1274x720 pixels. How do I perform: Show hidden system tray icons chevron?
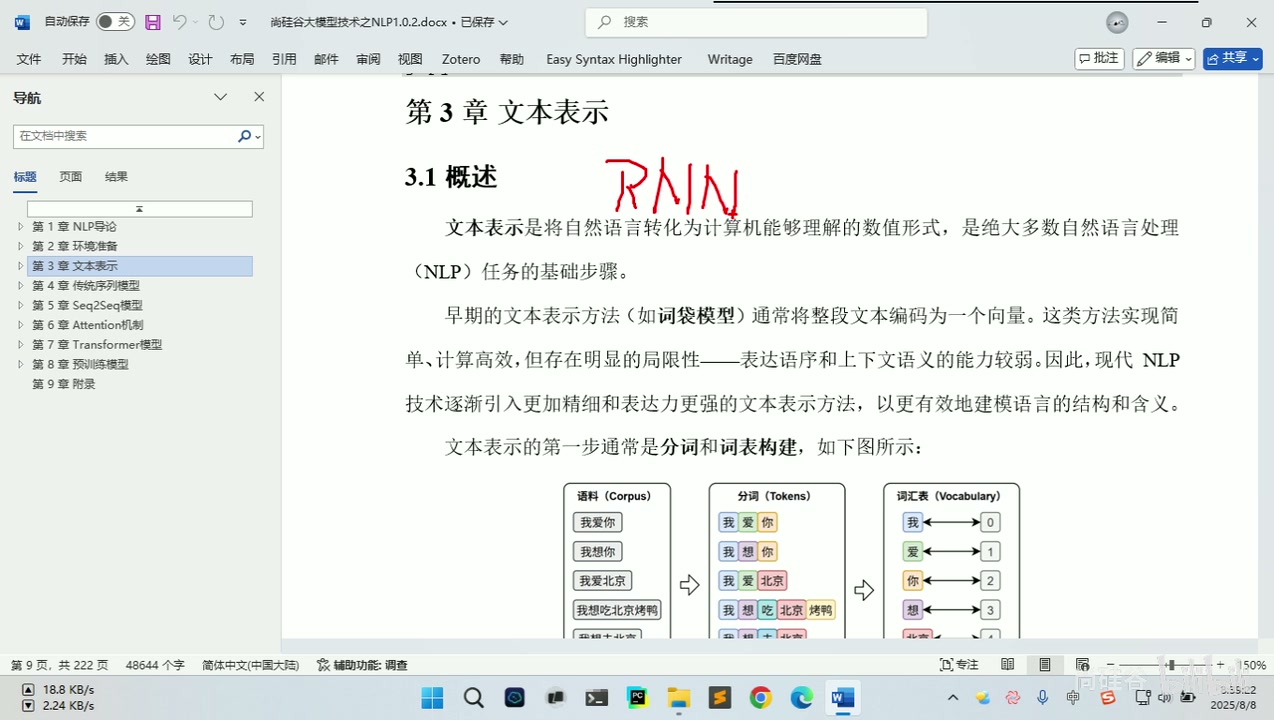[953, 697]
